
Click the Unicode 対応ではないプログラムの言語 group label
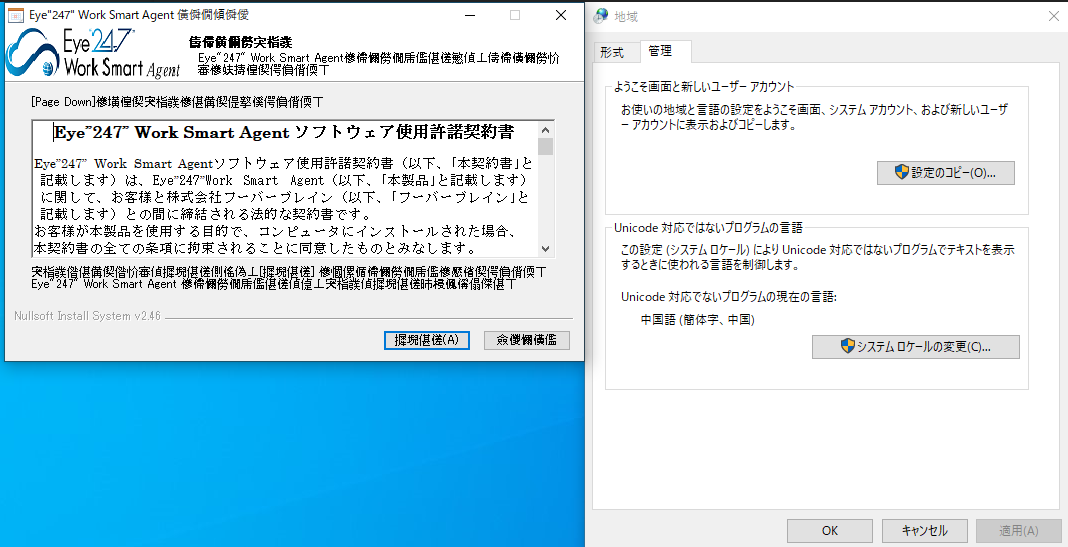point(708,228)
